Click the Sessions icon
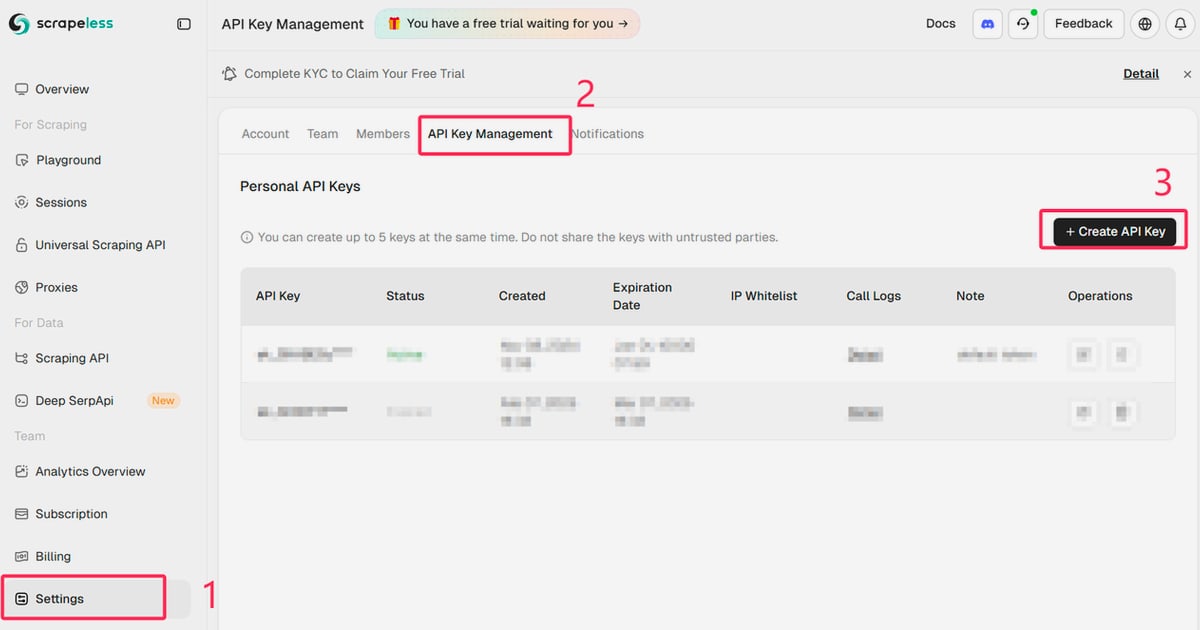The image size is (1200, 630). (x=21, y=202)
